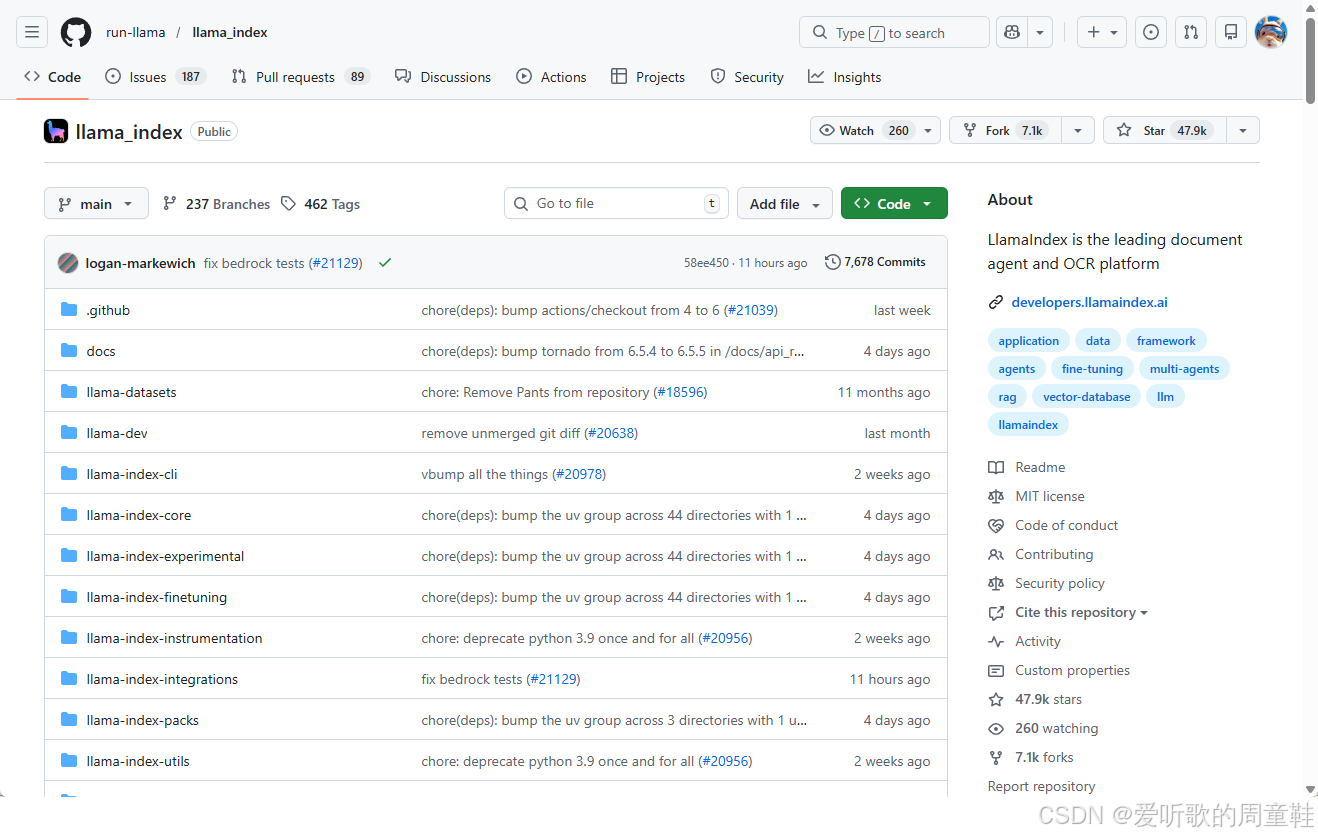Click the branch icon beside 237 Branches

170,204
